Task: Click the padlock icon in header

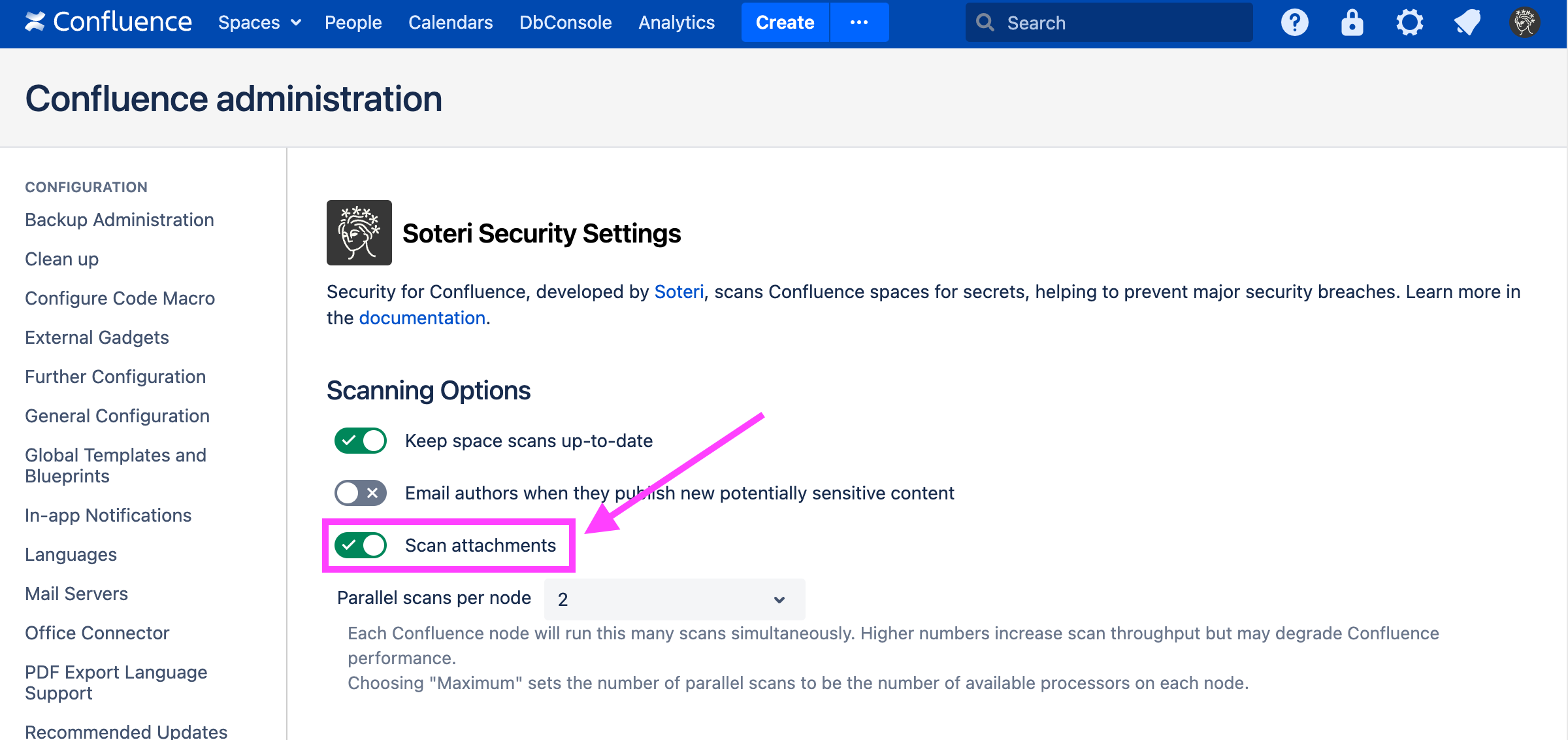Action: tap(1352, 23)
